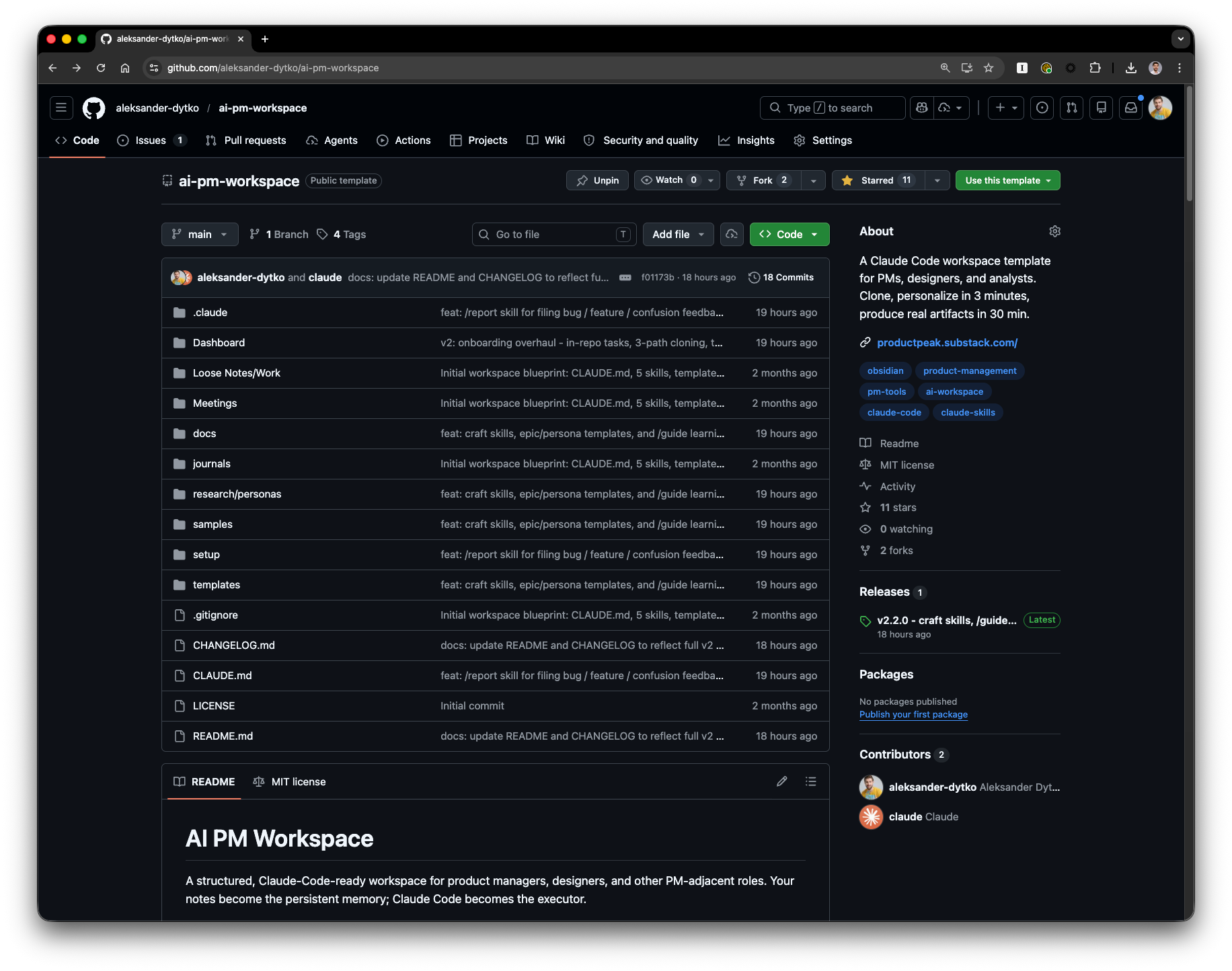Open the Use this template dropdown
The width and height of the screenshot is (1232, 971).
click(x=1008, y=180)
